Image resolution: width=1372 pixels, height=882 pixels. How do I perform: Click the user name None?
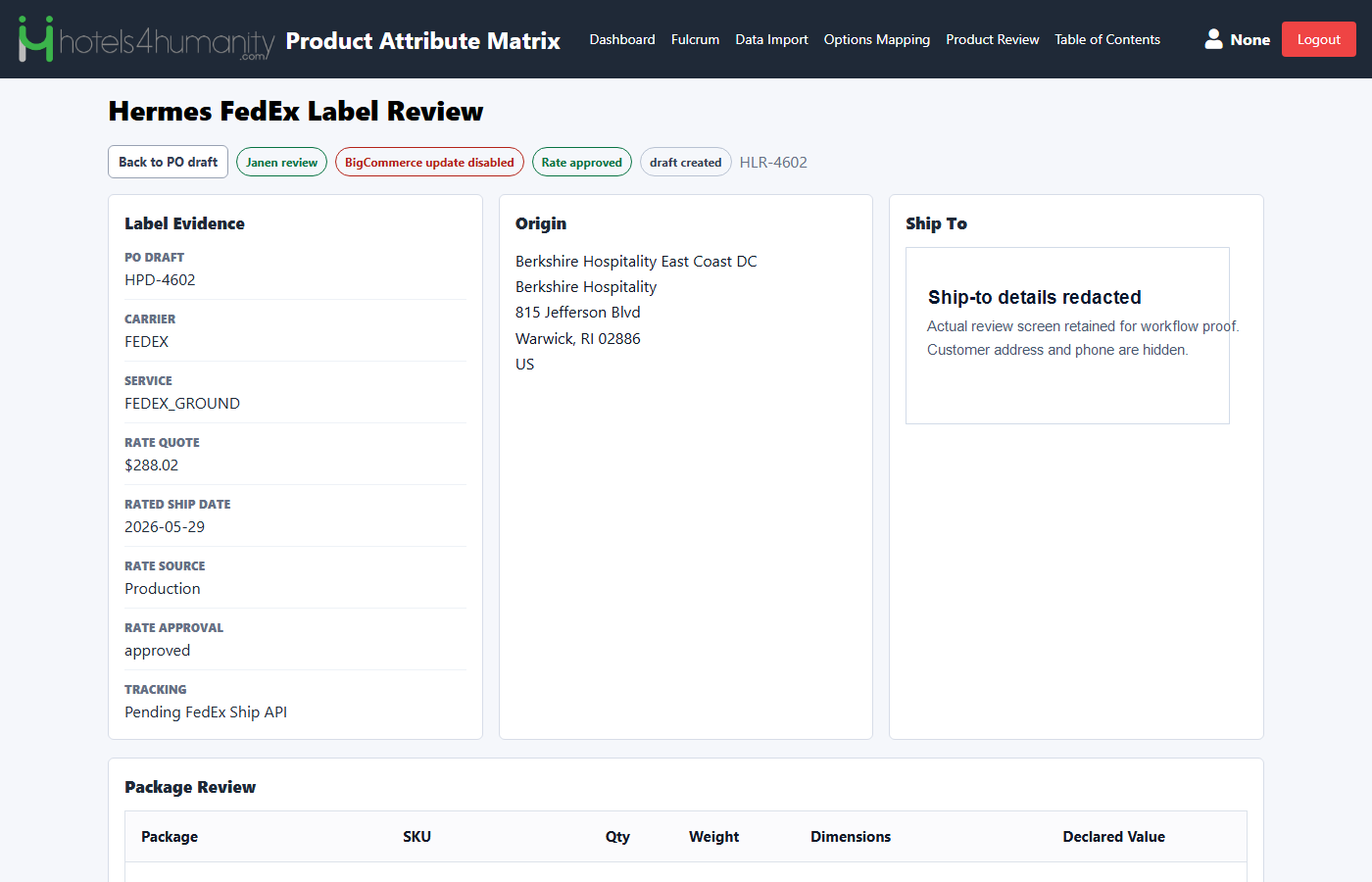pyautogui.click(x=1249, y=40)
